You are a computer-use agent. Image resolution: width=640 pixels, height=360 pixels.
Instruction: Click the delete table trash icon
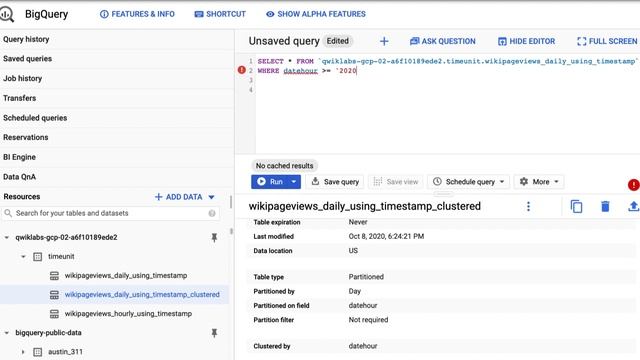(x=605, y=207)
